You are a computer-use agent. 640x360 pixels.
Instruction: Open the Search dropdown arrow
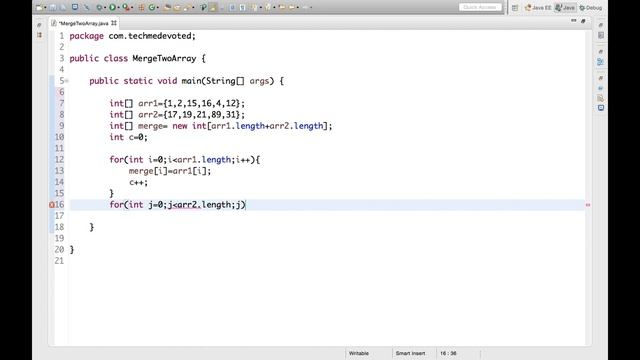[193, 7]
